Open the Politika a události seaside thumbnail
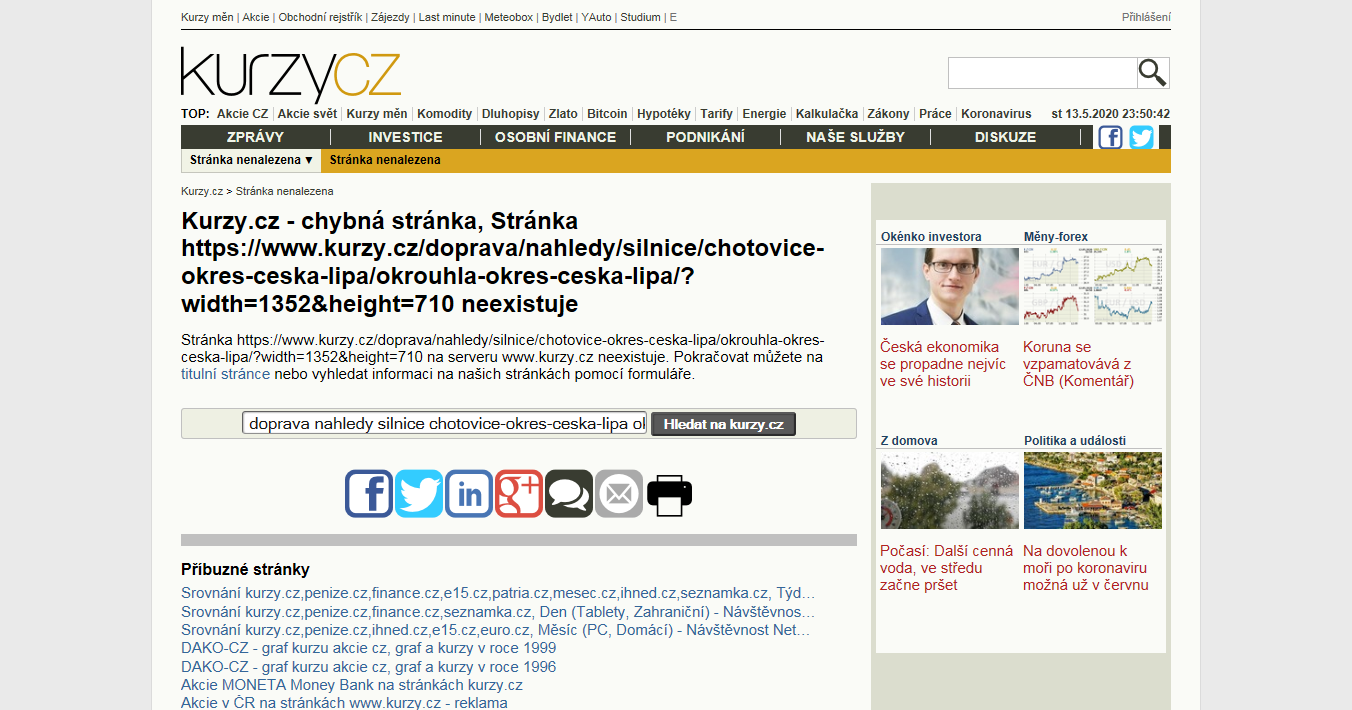1352x710 pixels. click(x=1092, y=490)
